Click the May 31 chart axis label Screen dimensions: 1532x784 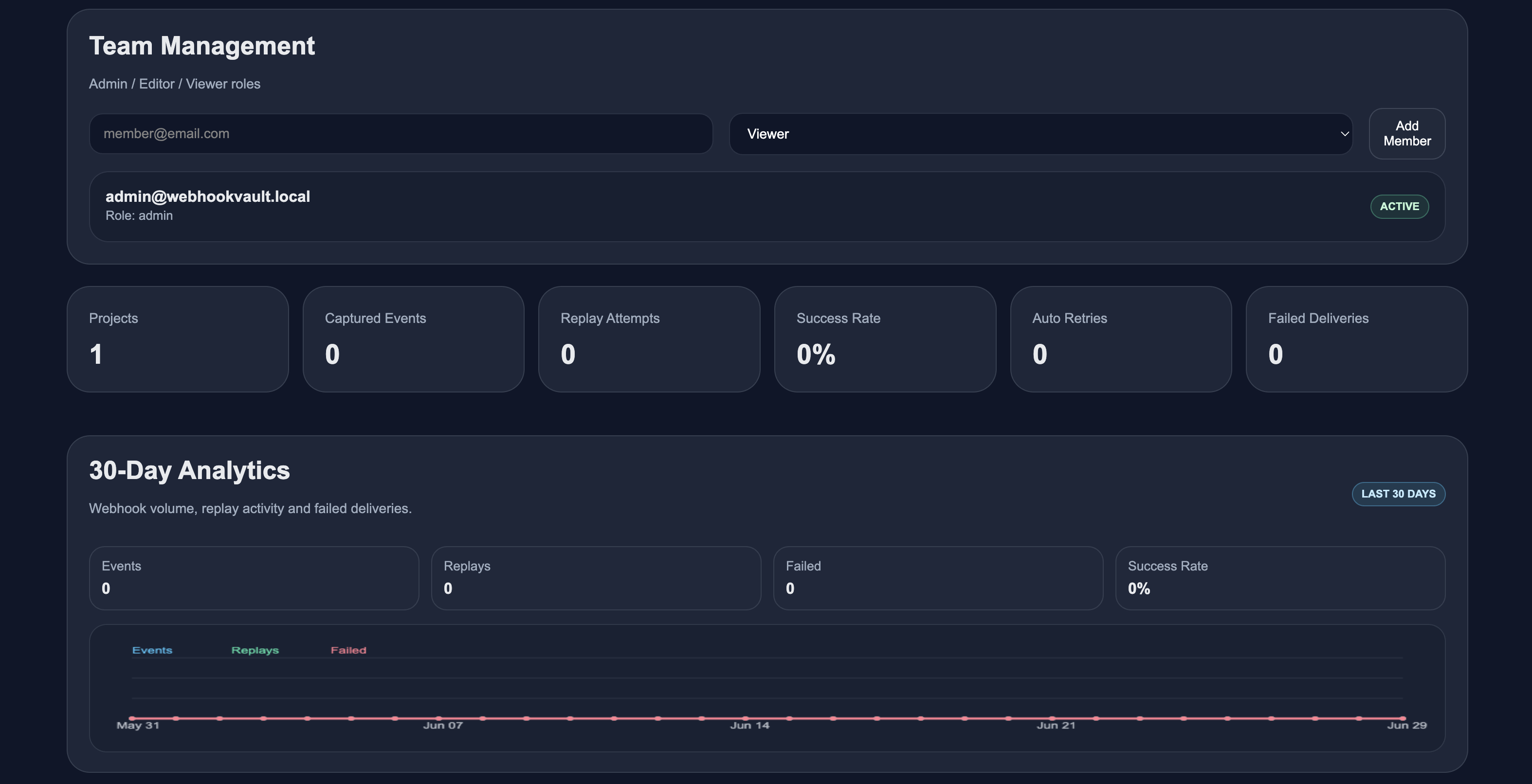(x=138, y=725)
